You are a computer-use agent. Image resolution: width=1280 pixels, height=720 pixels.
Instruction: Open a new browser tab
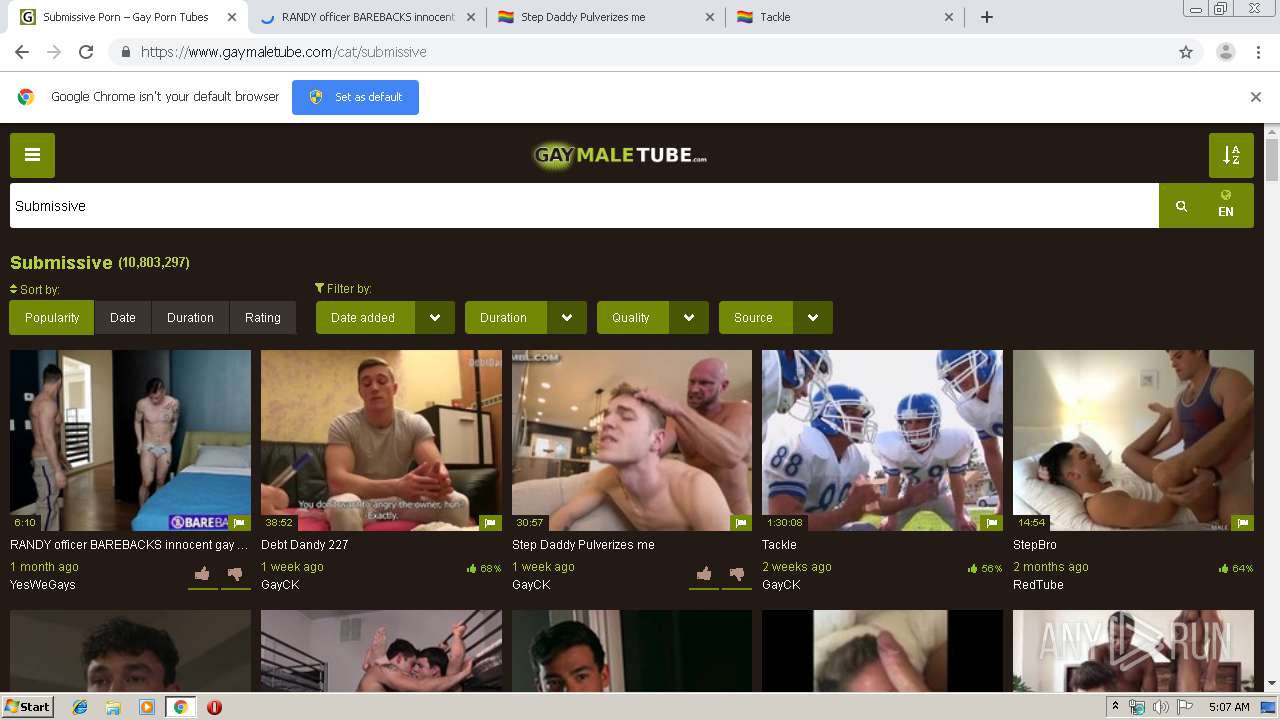[x=987, y=17]
